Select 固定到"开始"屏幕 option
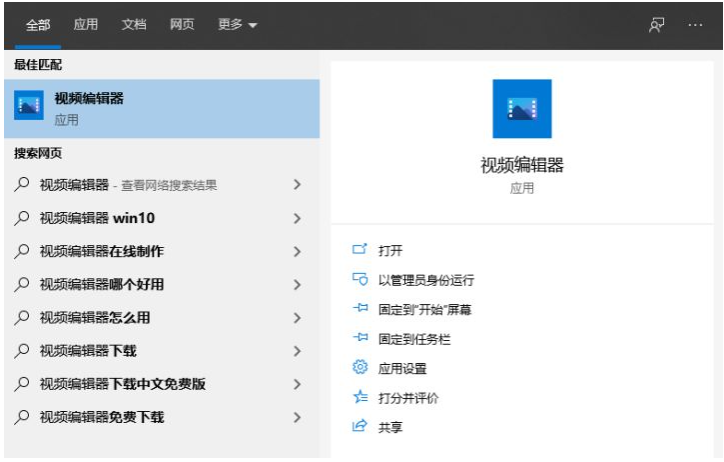This screenshot has width=724, height=462. (x=425, y=310)
